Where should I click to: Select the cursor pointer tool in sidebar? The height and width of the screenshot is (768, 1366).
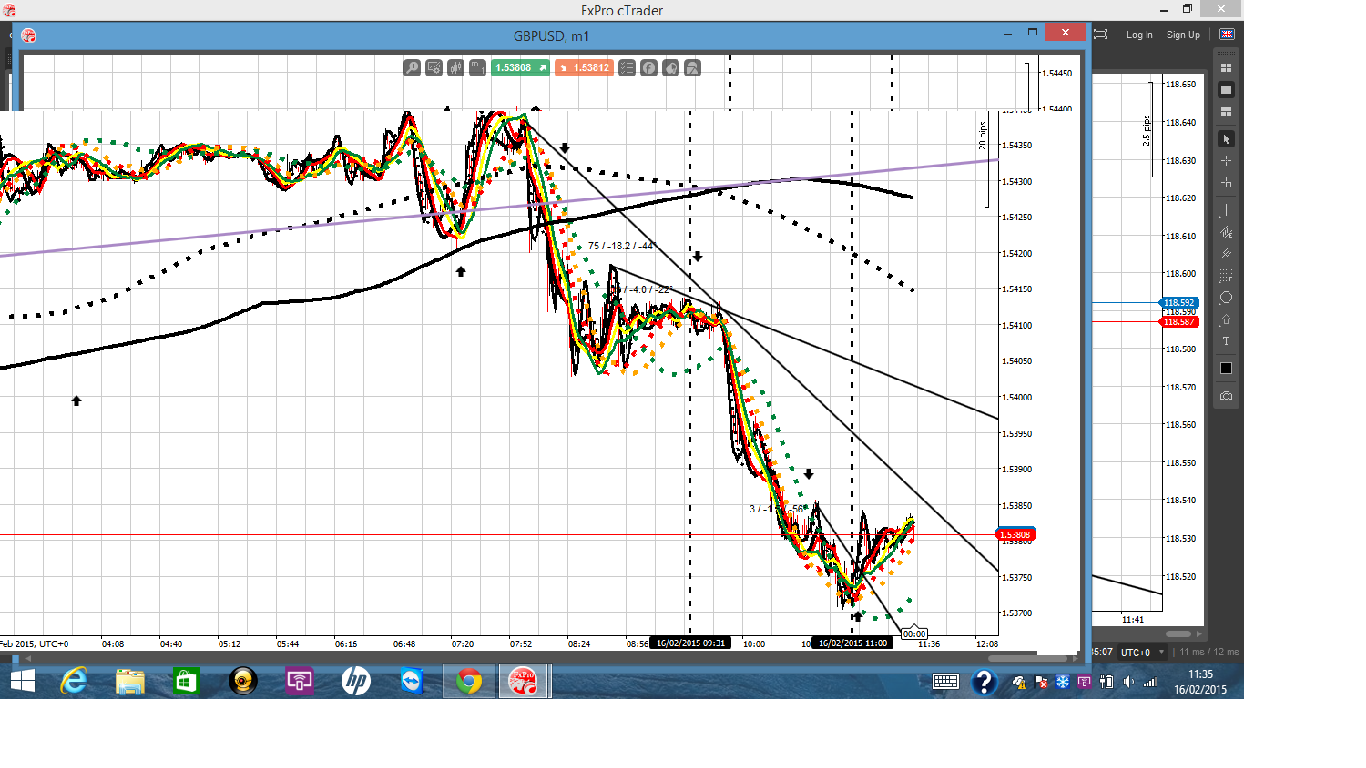(1226, 138)
